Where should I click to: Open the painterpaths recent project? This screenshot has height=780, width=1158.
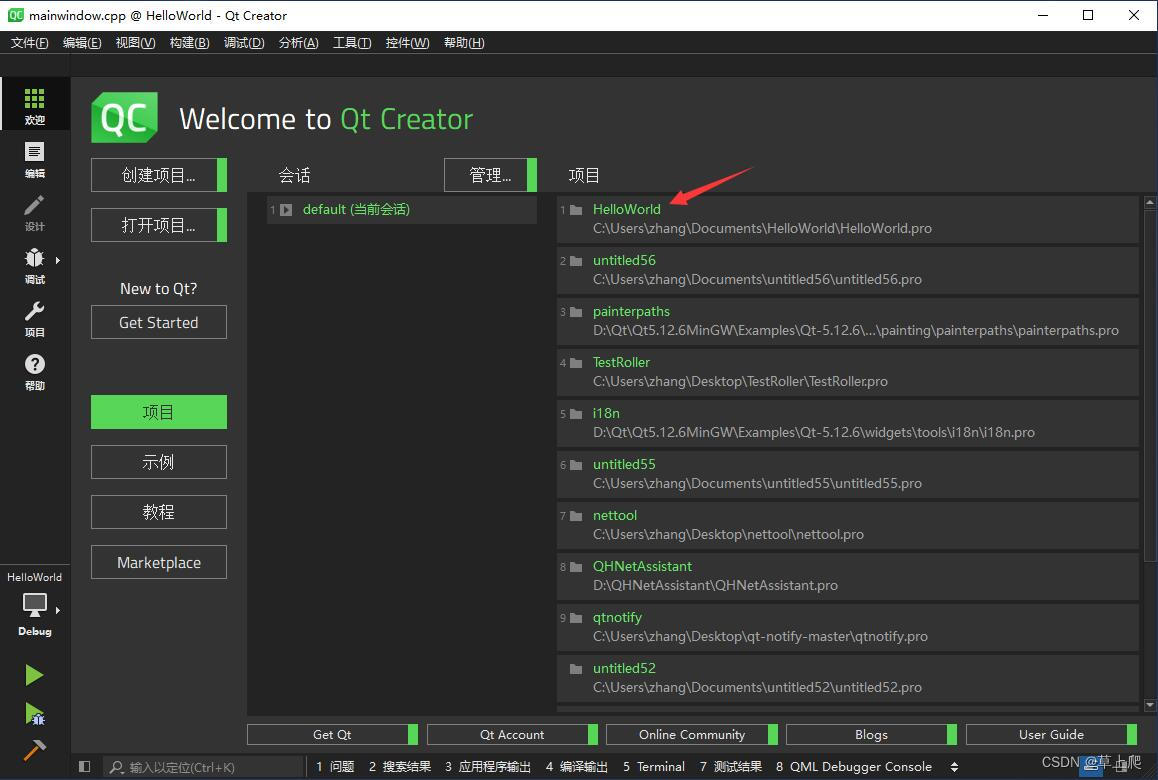(848, 321)
